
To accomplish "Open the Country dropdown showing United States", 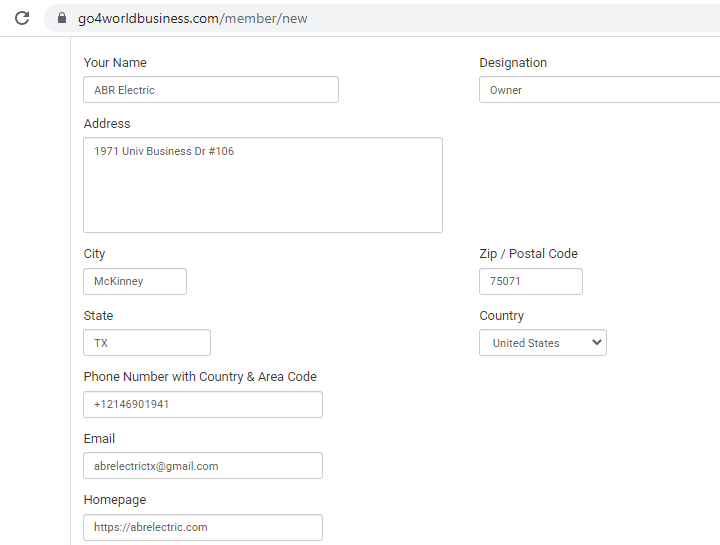I will tap(543, 343).
